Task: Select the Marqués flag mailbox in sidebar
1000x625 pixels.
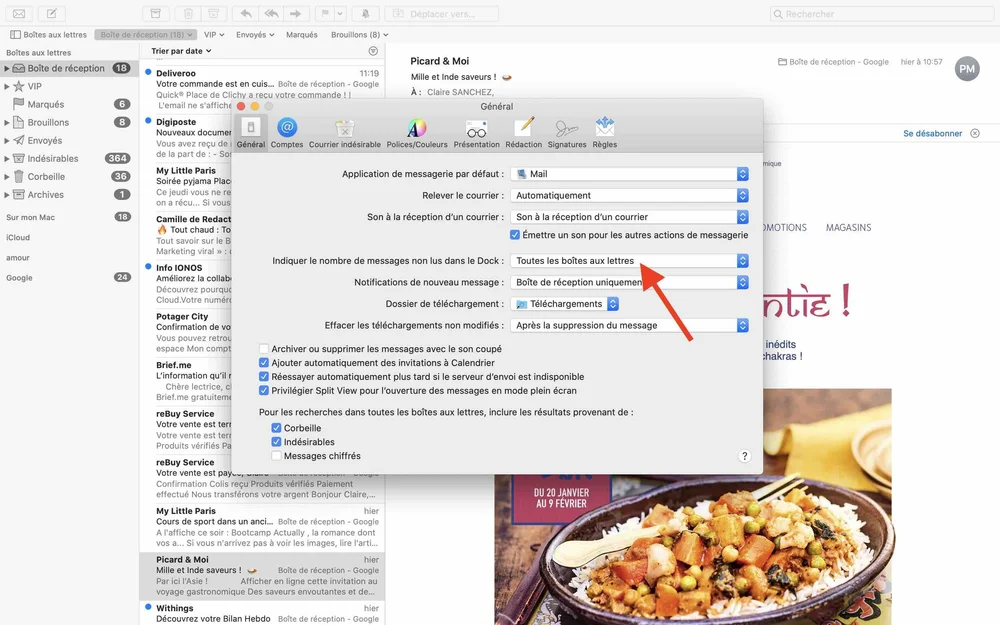Action: pos(69,104)
